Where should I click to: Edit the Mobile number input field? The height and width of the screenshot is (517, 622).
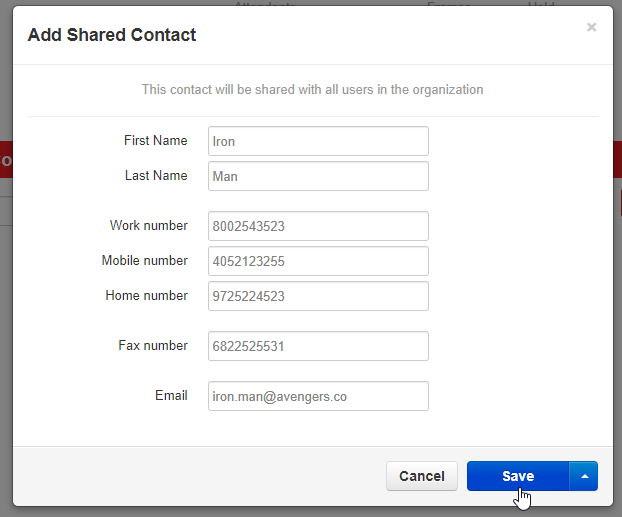318,261
